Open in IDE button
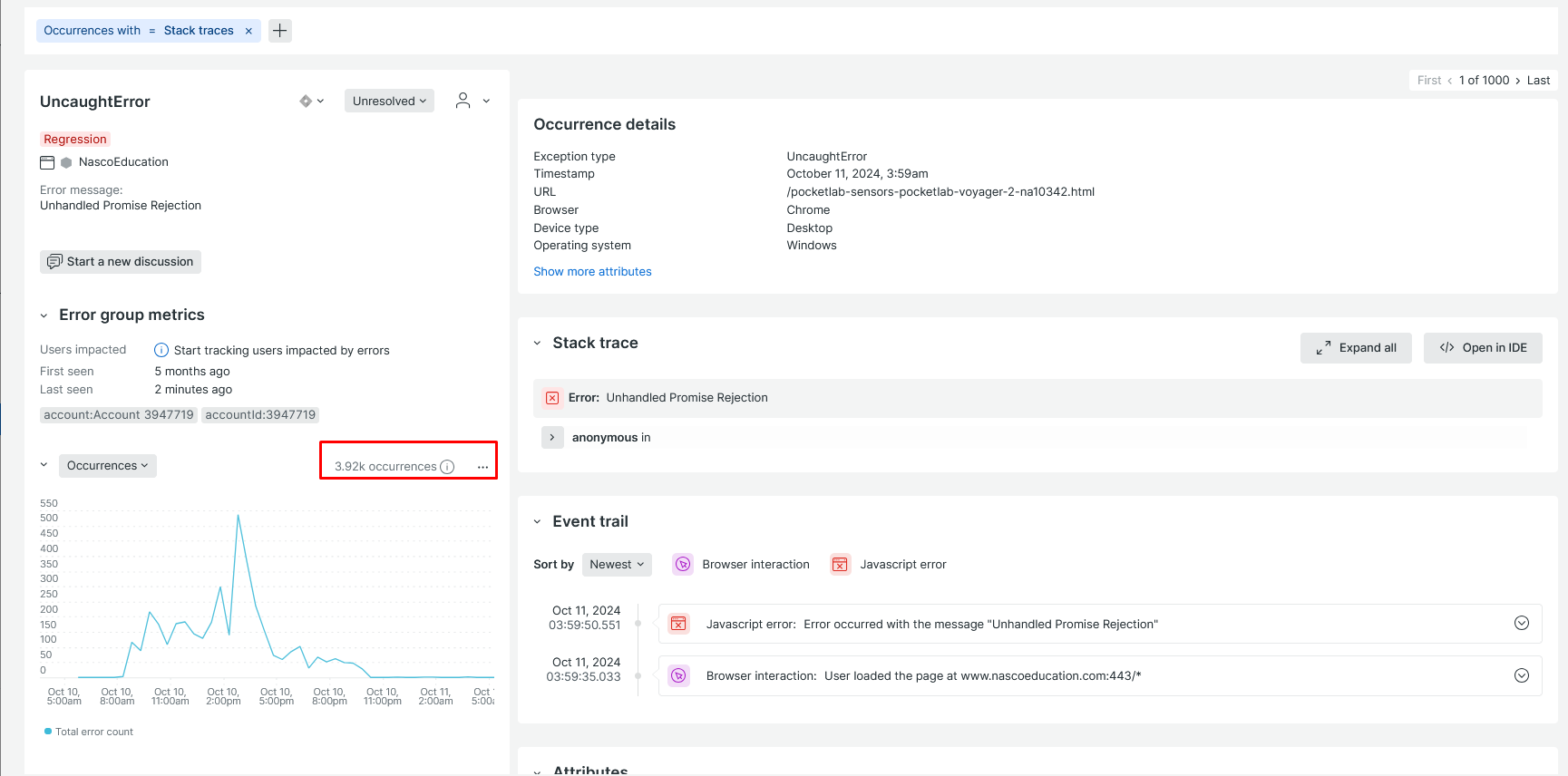Screen dimensions: 1568x776 tap(1483, 348)
